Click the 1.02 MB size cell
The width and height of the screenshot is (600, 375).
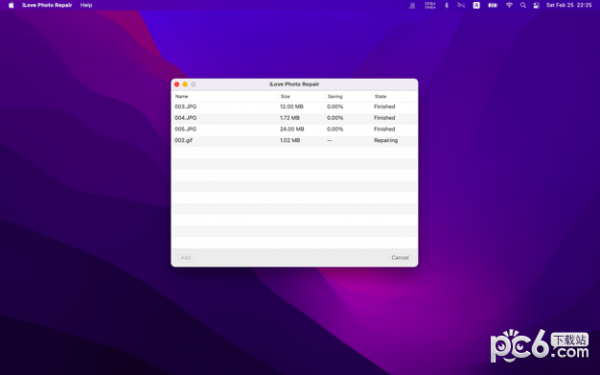tap(290, 140)
